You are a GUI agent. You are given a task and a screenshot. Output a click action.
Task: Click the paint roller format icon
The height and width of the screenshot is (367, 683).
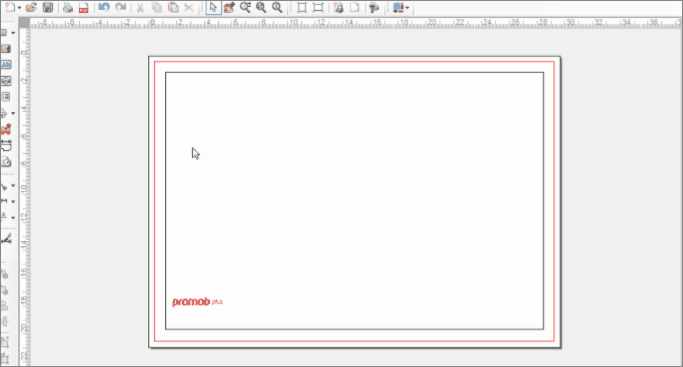click(x=374, y=7)
